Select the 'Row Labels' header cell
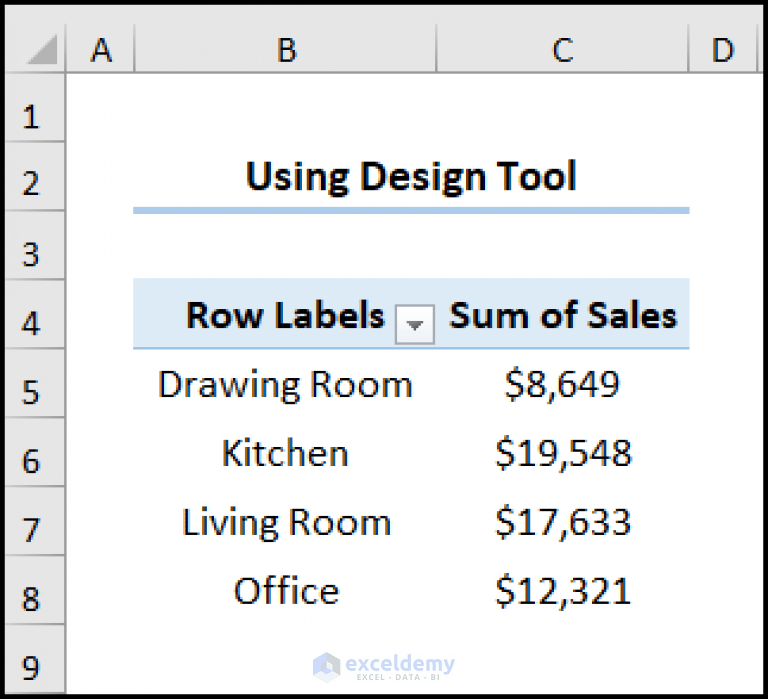 285,314
